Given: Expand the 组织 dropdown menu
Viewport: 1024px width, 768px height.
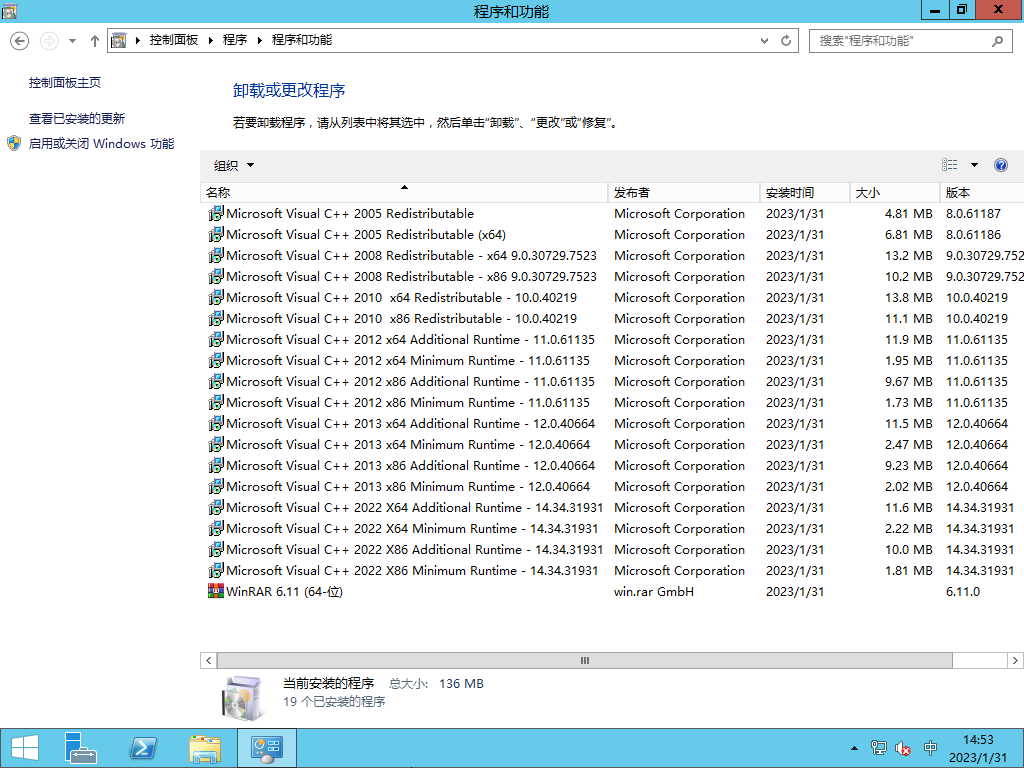Looking at the screenshot, I should [x=234, y=165].
